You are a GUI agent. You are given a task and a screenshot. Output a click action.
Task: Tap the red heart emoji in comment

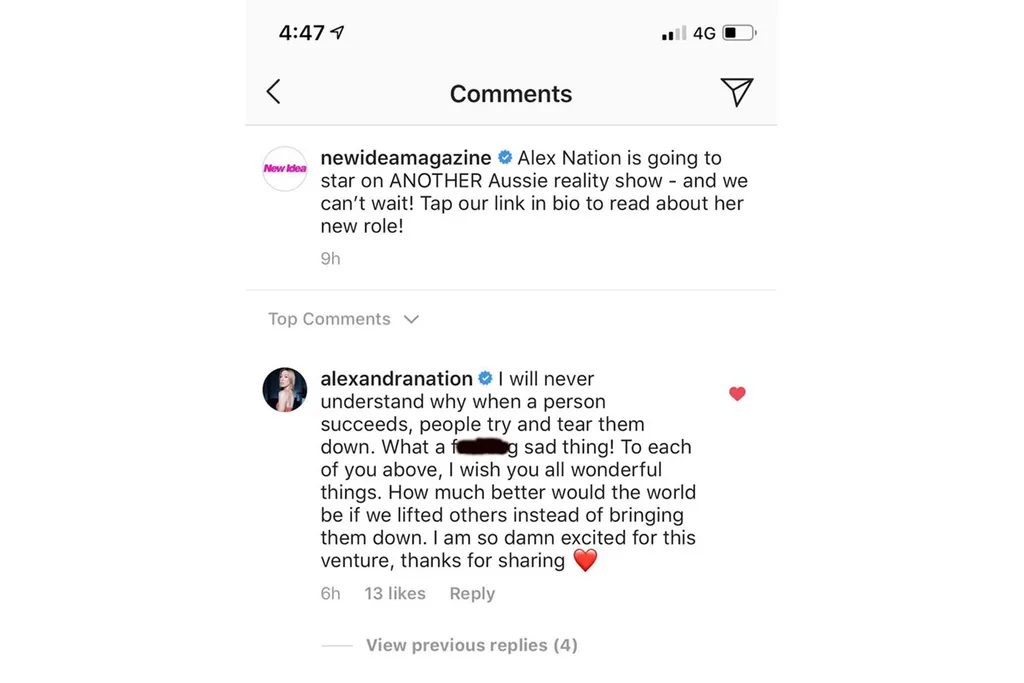click(585, 560)
